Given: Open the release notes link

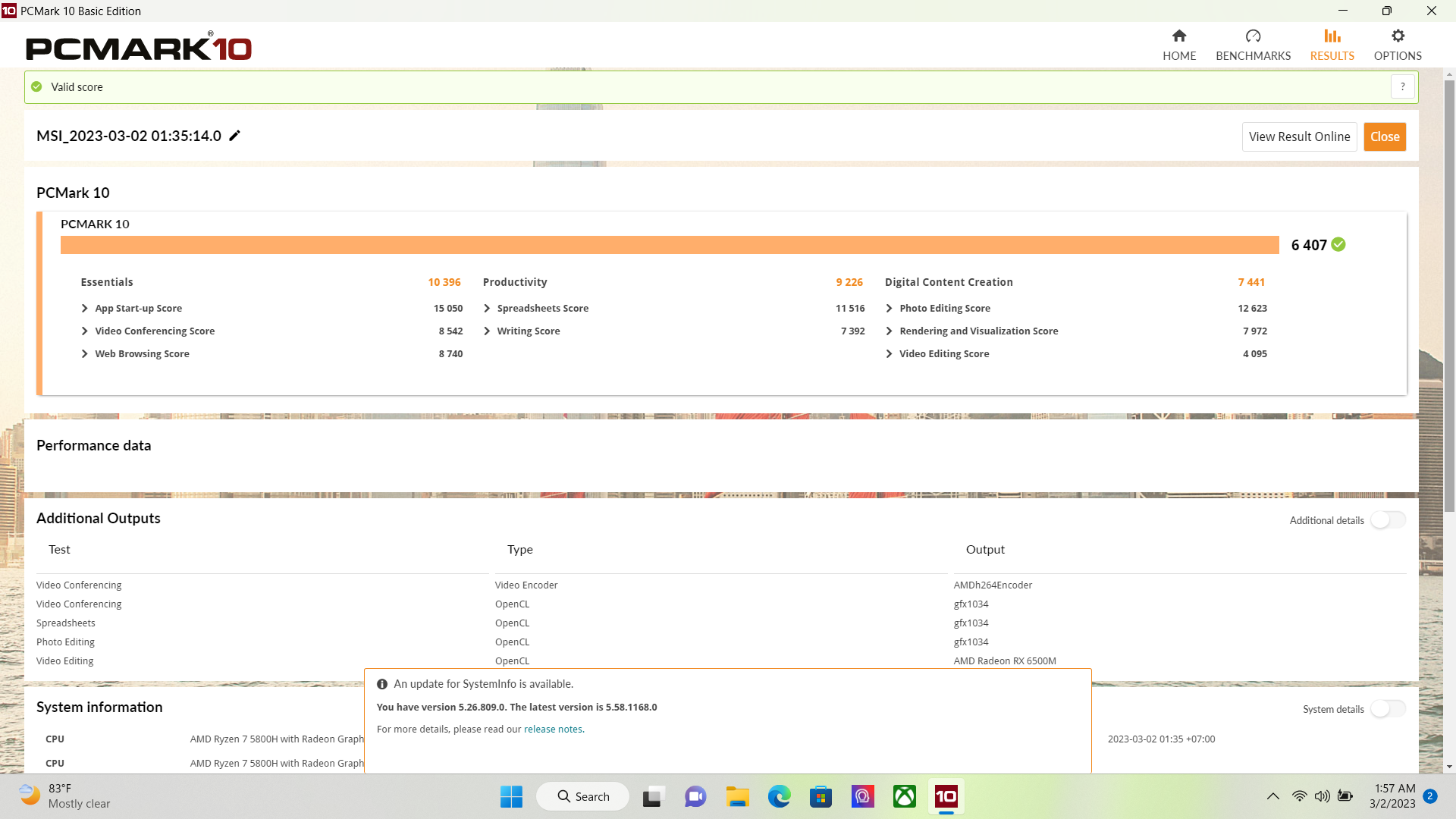Looking at the screenshot, I should [x=553, y=730].
